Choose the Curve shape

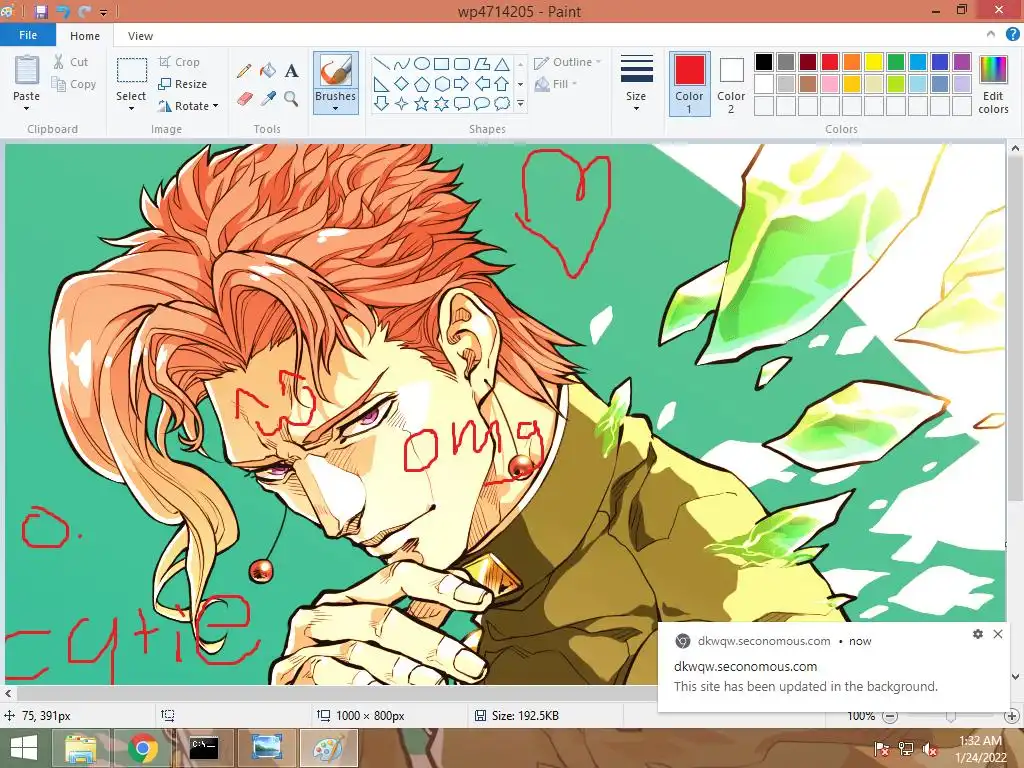tap(402, 63)
